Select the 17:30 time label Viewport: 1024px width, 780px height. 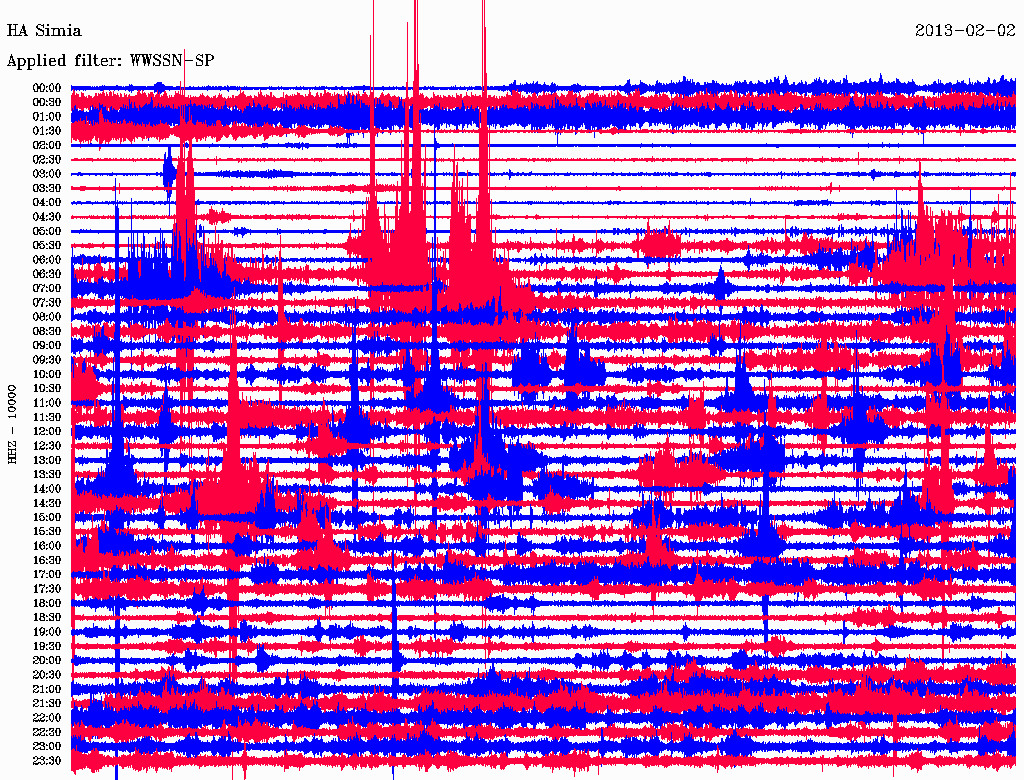point(46,589)
